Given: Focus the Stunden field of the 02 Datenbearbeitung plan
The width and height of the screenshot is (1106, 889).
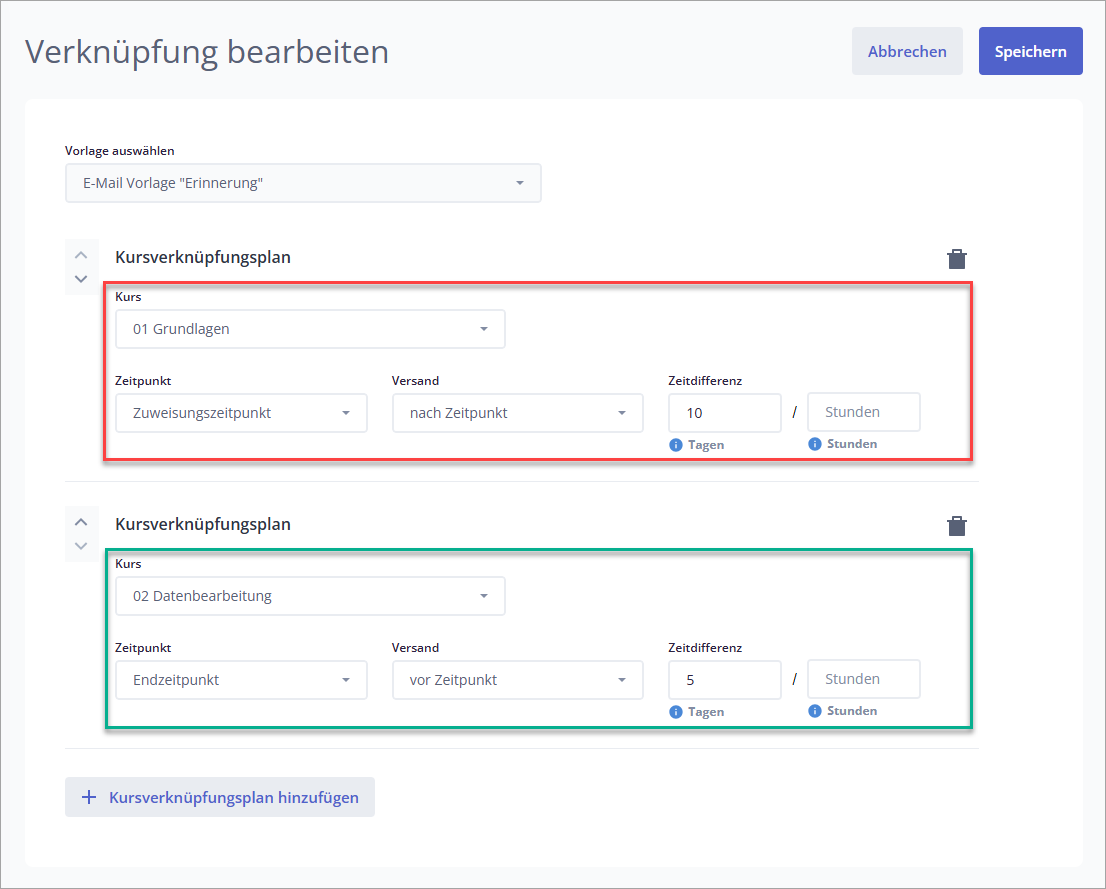Looking at the screenshot, I should click(x=864, y=679).
